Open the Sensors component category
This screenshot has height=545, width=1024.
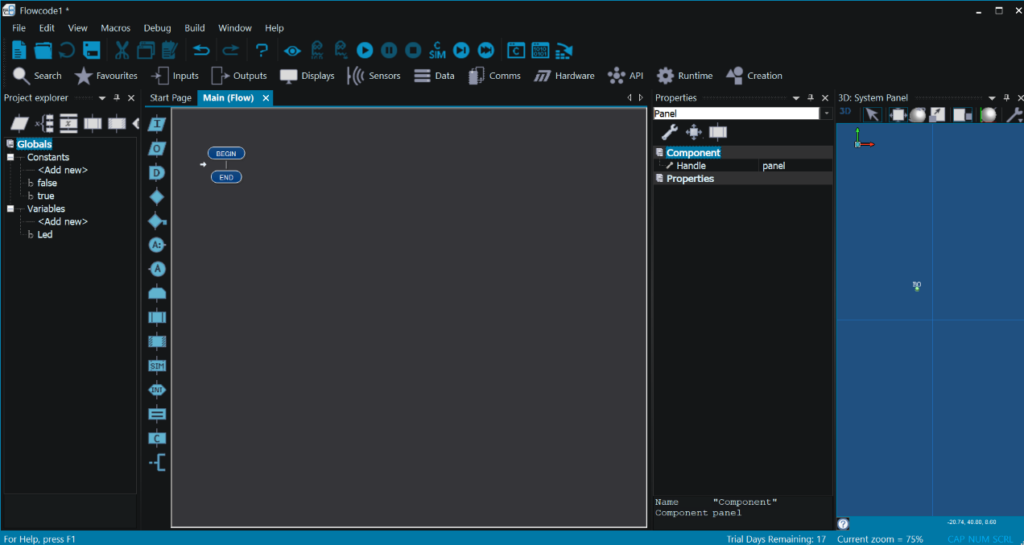(374, 76)
